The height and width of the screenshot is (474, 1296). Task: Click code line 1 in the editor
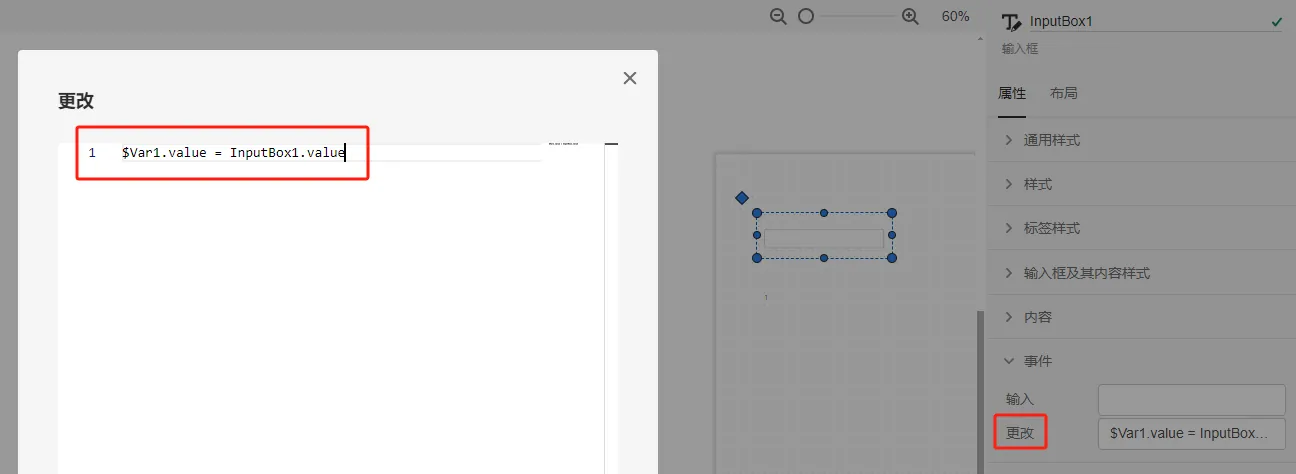point(233,152)
